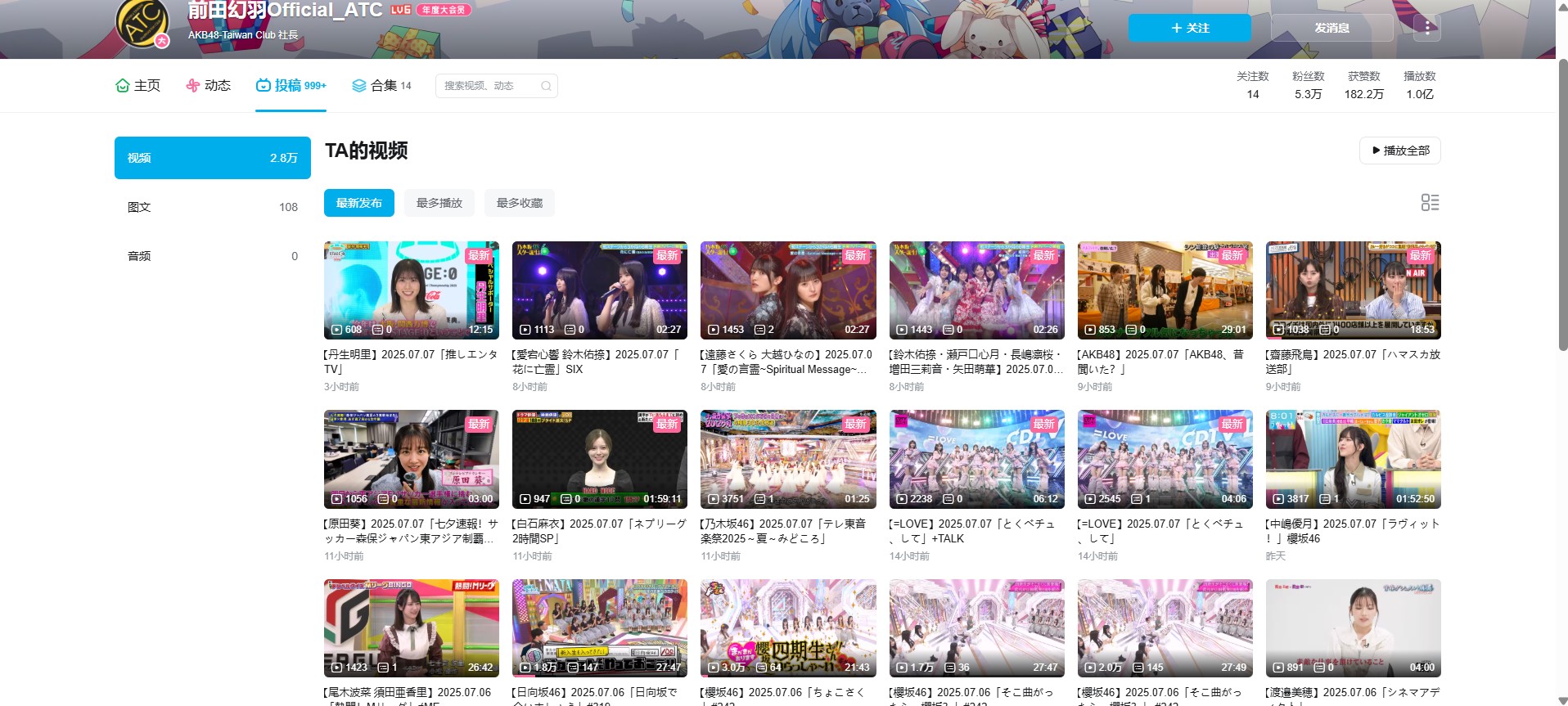Follow the user with 关注 button
1568x706 pixels.
(1189, 28)
